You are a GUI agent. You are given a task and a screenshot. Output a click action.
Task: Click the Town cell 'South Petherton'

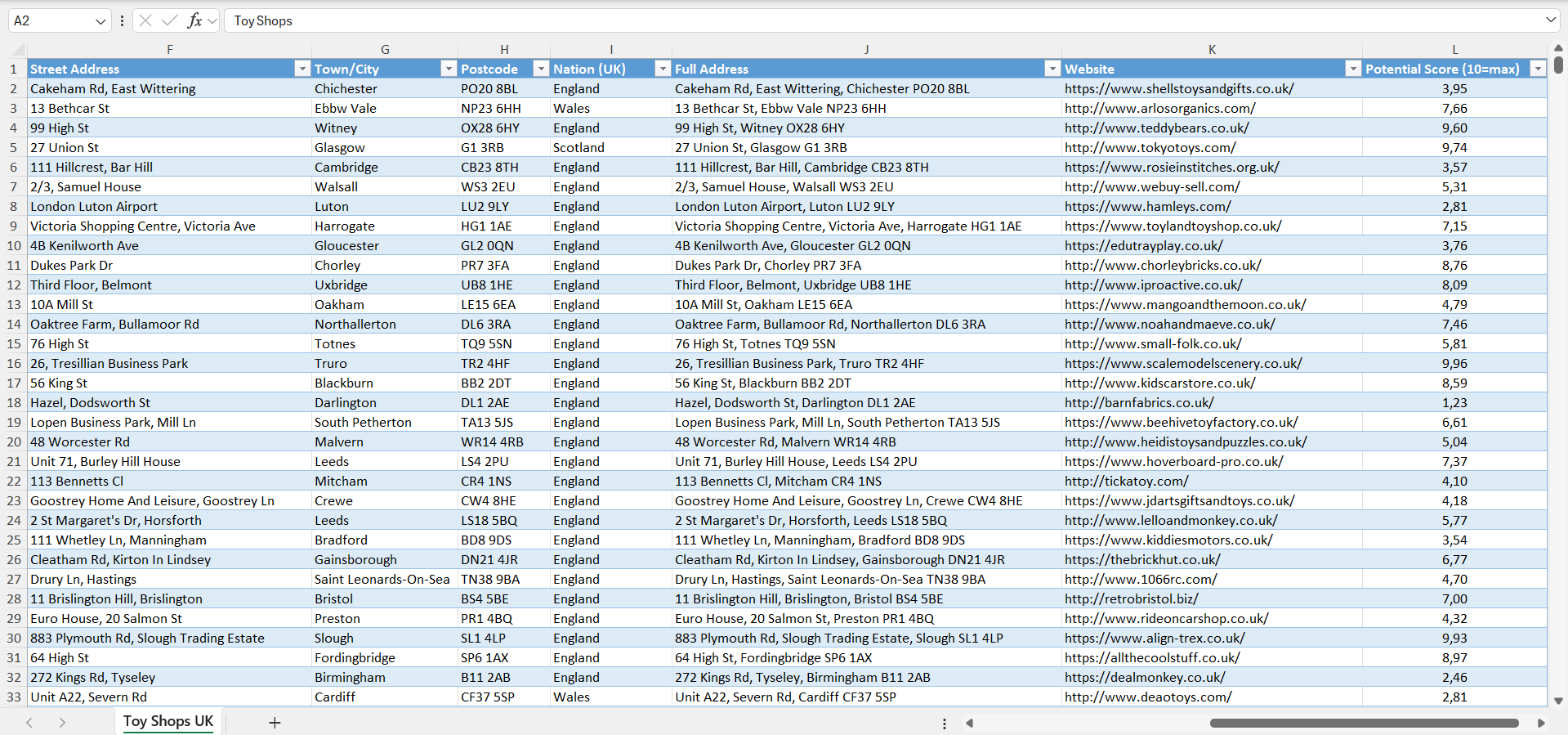(385, 422)
